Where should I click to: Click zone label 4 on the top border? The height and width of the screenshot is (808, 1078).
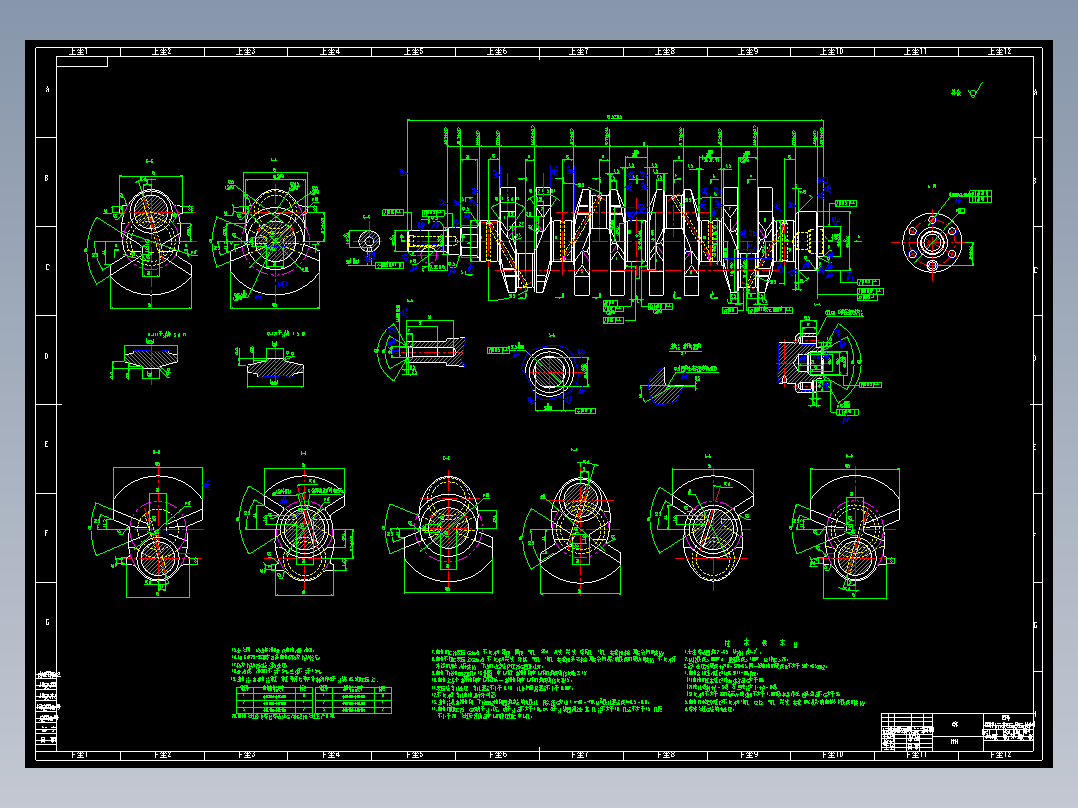(330, 52)
